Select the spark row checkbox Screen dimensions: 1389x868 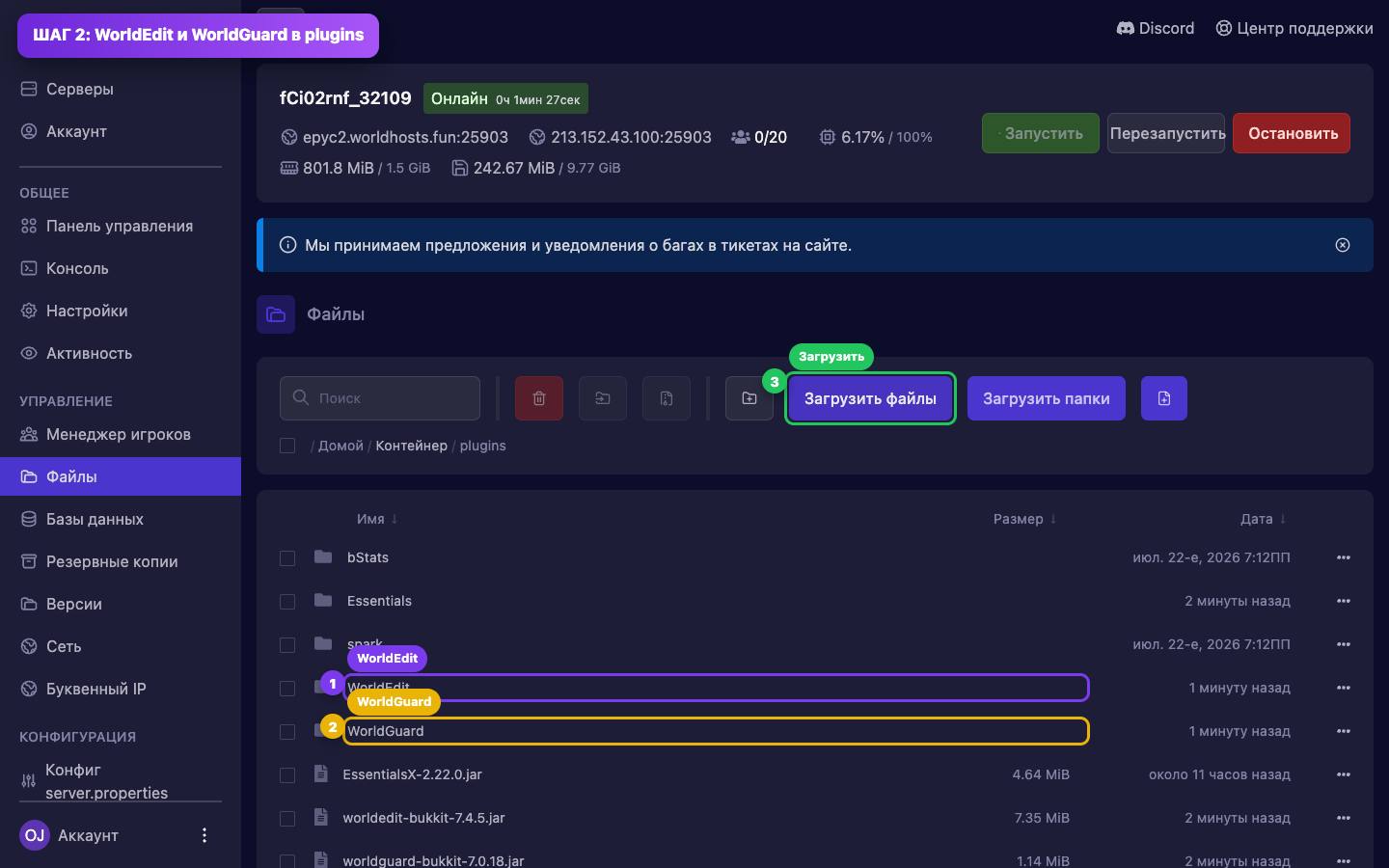[287, 645]
